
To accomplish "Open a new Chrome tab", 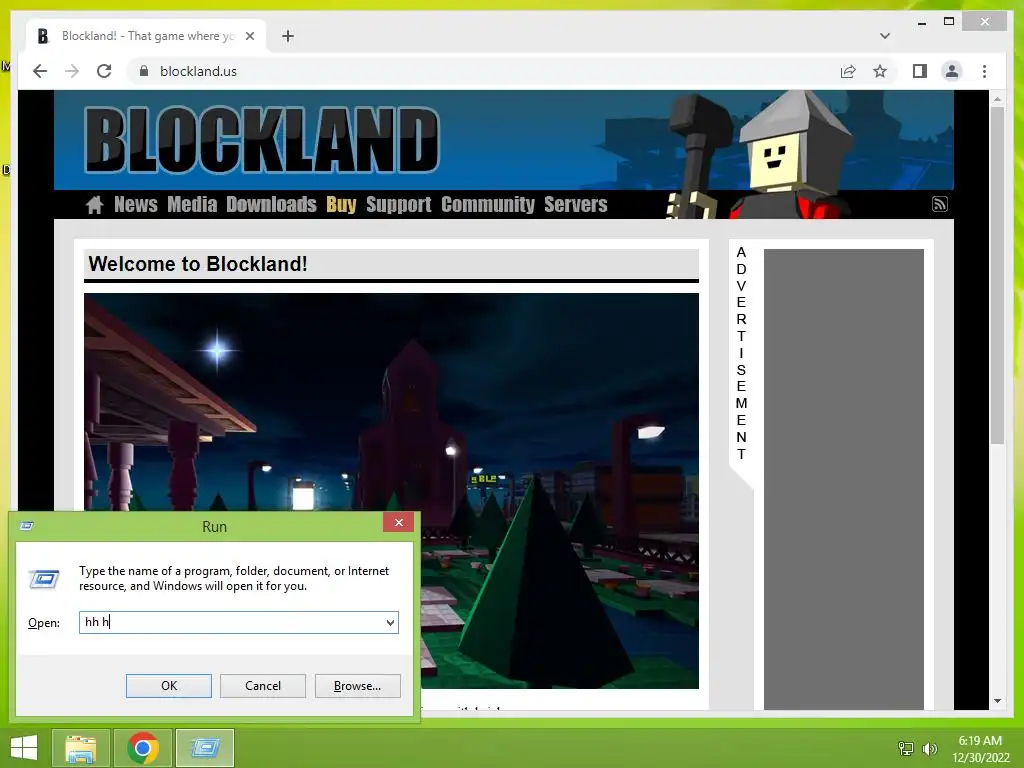I will click(x=288, y=36).
